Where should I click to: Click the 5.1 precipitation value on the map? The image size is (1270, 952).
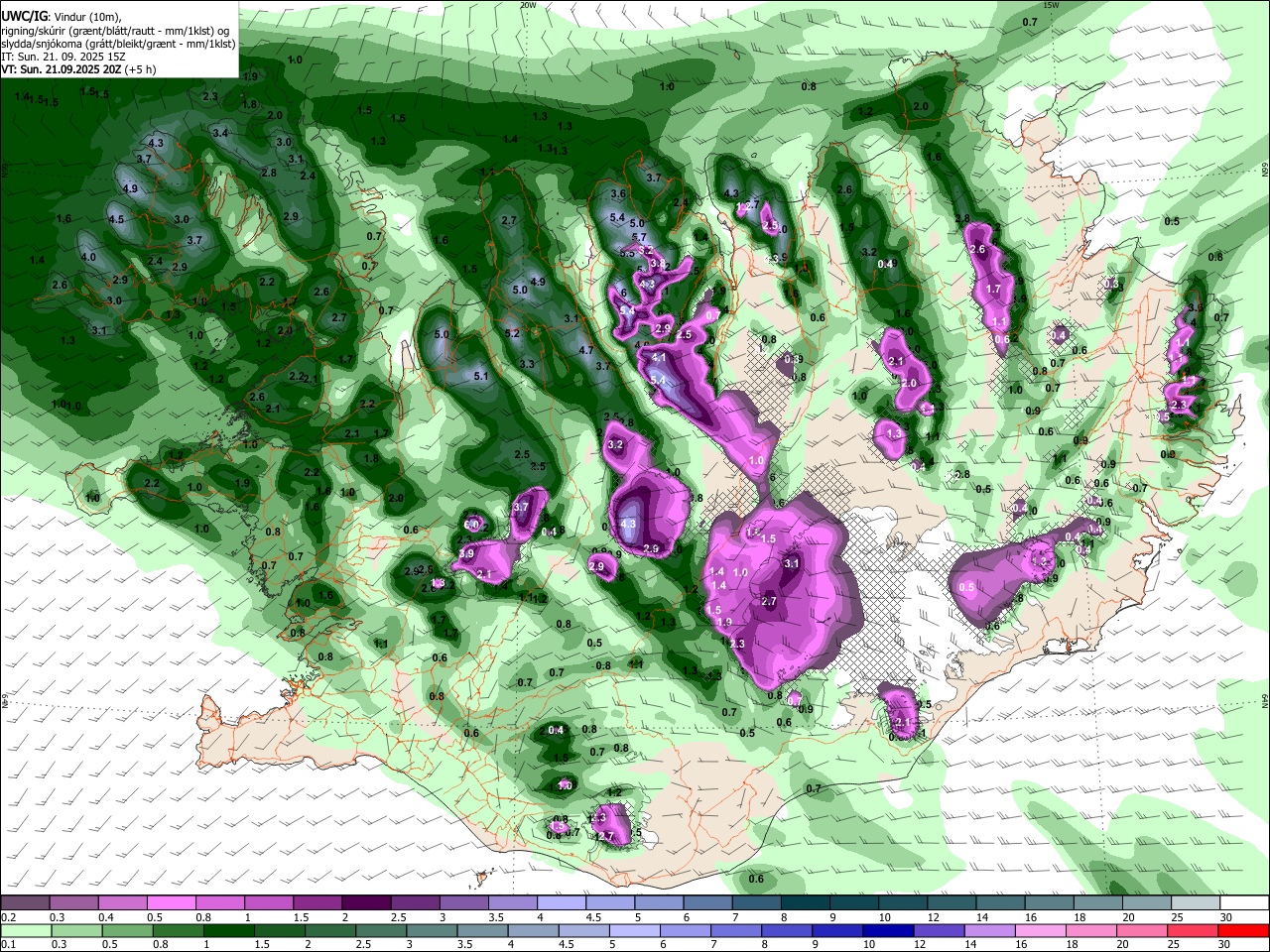481,376
